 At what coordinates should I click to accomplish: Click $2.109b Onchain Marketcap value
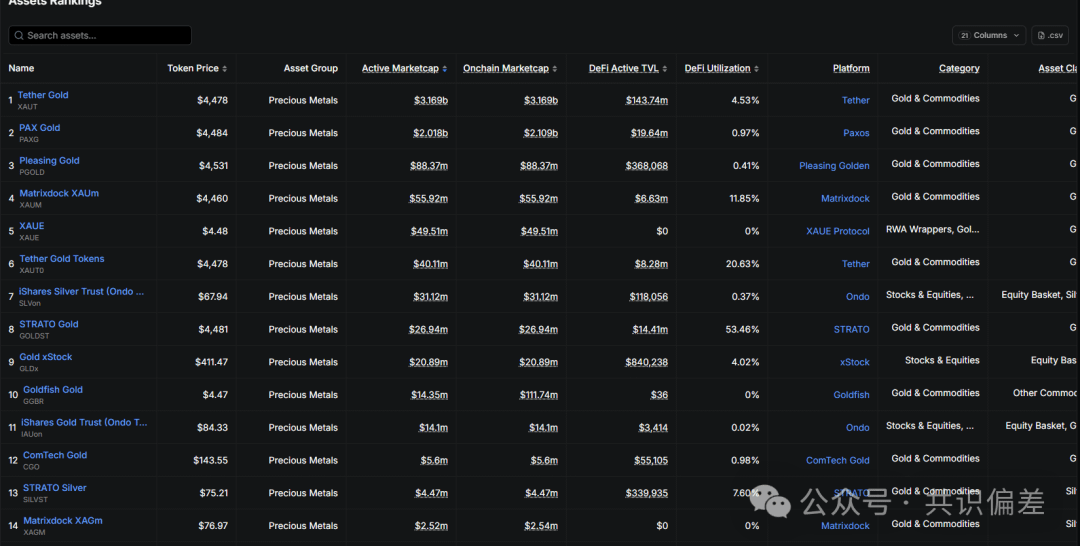[541, 133]
